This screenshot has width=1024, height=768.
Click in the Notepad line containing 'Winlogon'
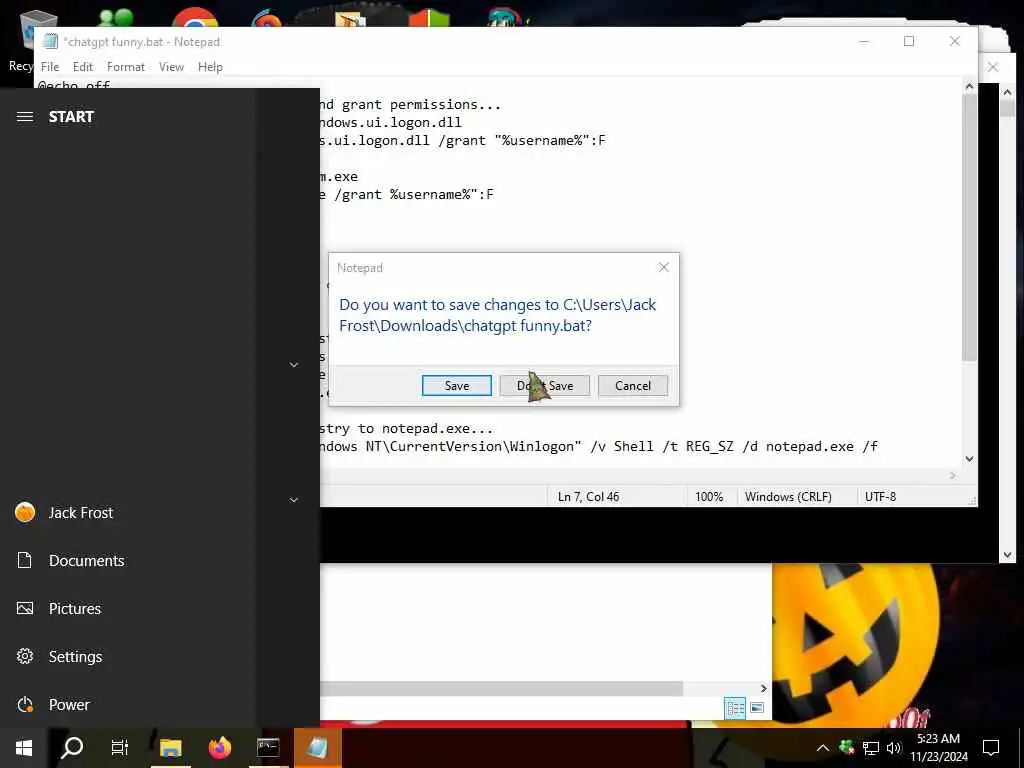pos(599,447)
